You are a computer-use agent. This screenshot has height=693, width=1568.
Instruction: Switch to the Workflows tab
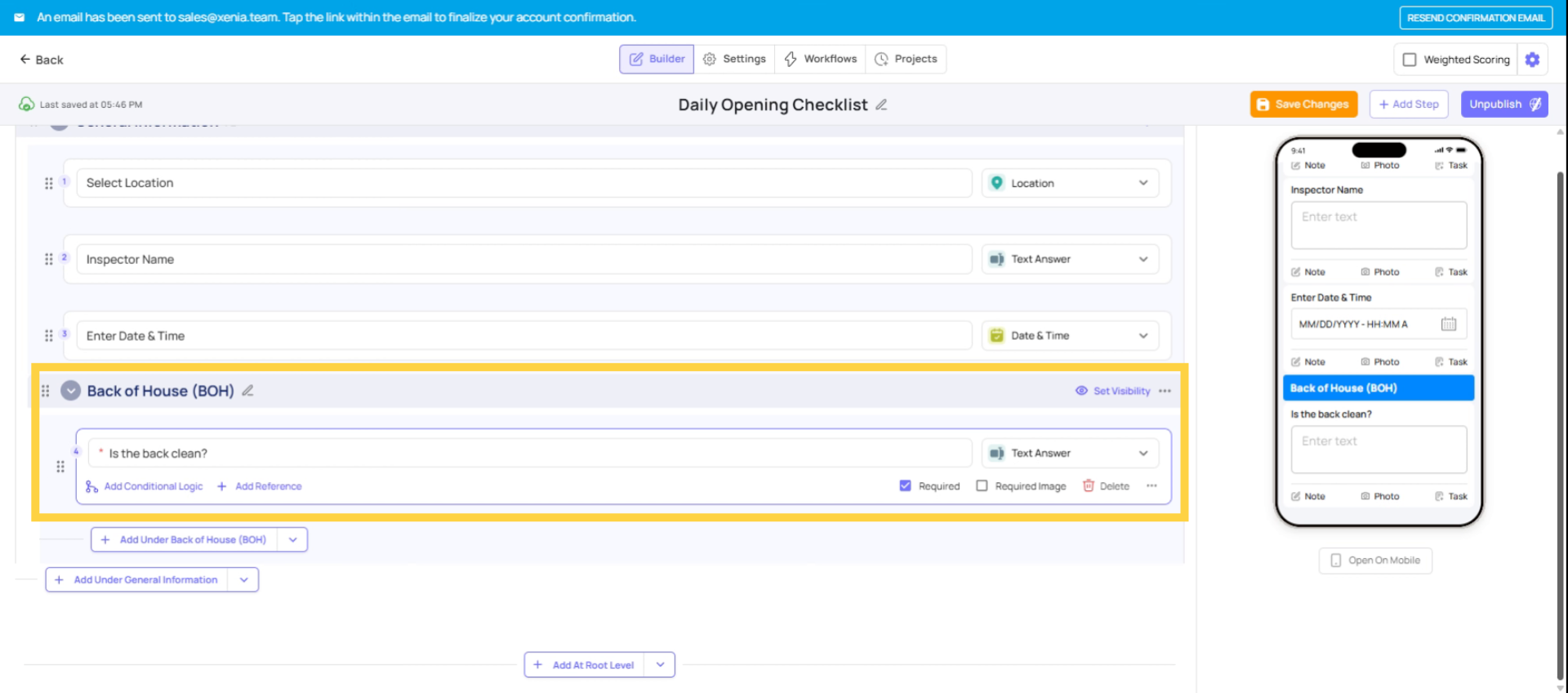tap(821, 59)
